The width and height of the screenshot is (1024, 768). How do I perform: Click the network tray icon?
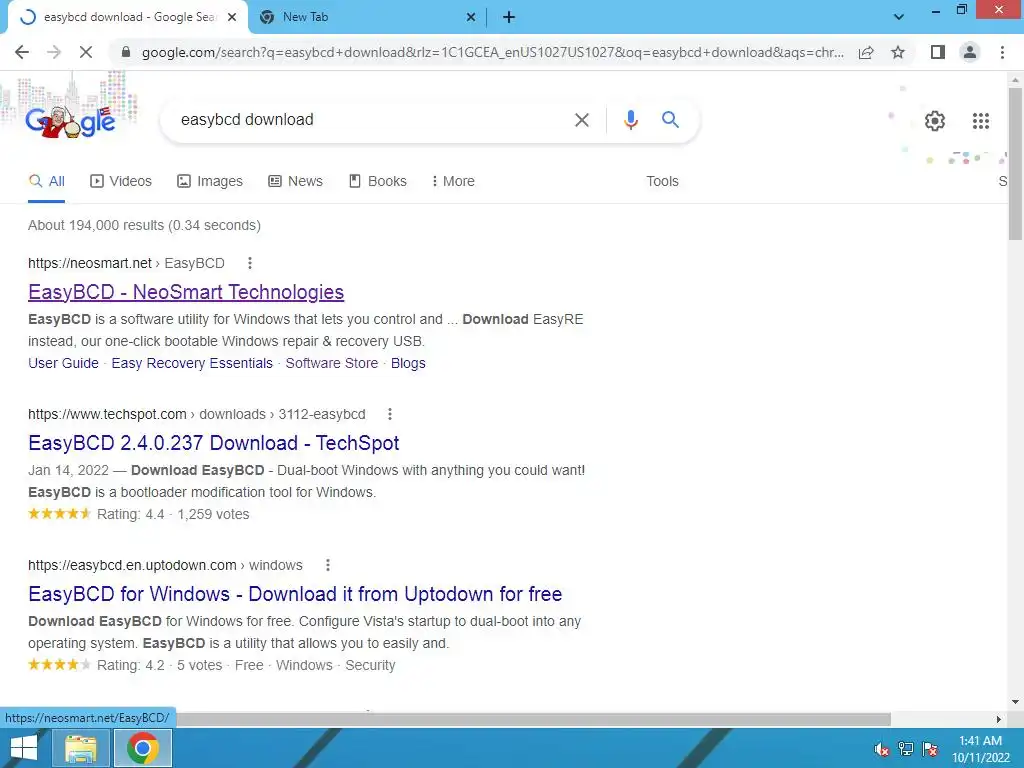pos(906,749)
